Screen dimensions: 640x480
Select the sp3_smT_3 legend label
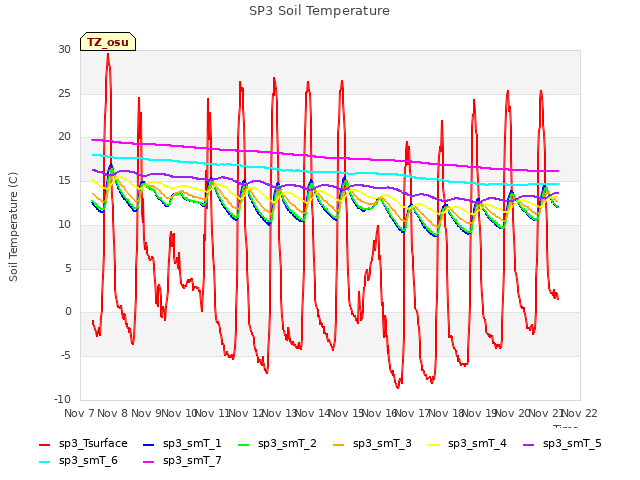[x=382, y=444]
